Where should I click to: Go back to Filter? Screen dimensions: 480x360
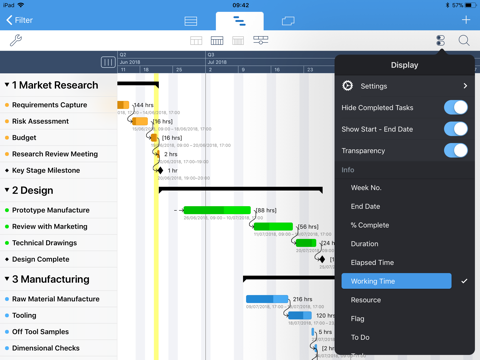tap(20, 20)
